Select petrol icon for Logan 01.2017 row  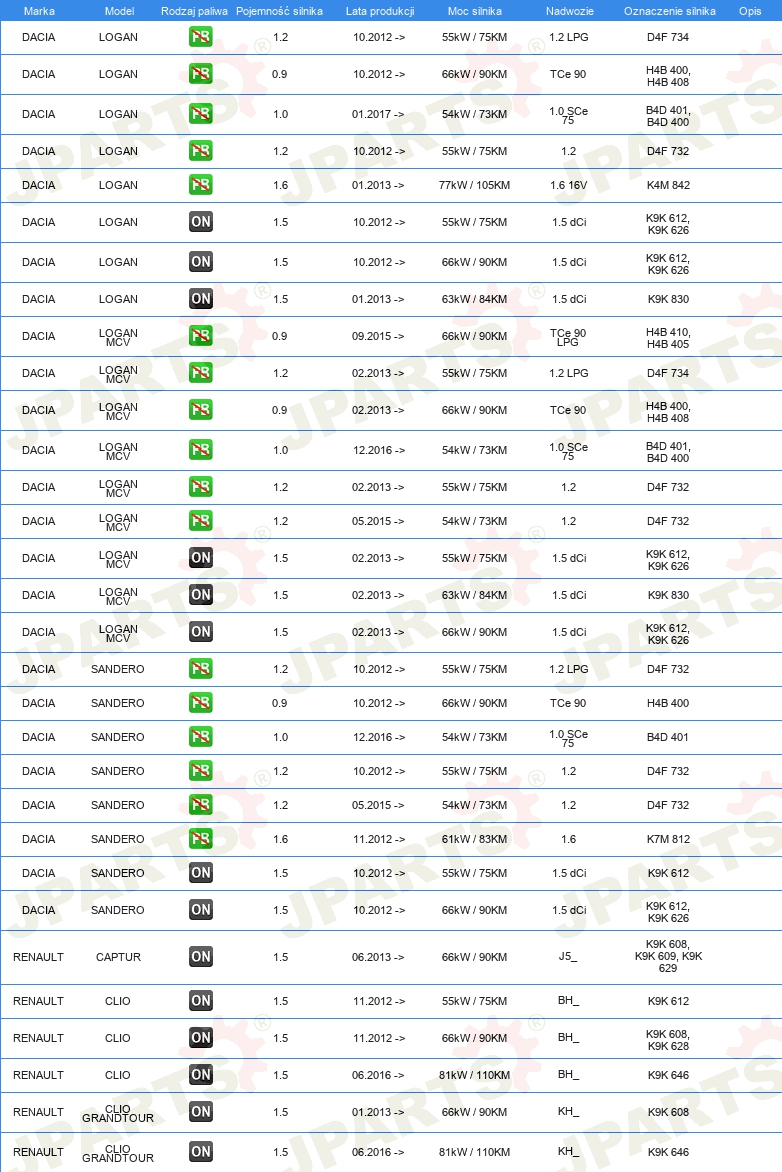click(x=200, y=114)
